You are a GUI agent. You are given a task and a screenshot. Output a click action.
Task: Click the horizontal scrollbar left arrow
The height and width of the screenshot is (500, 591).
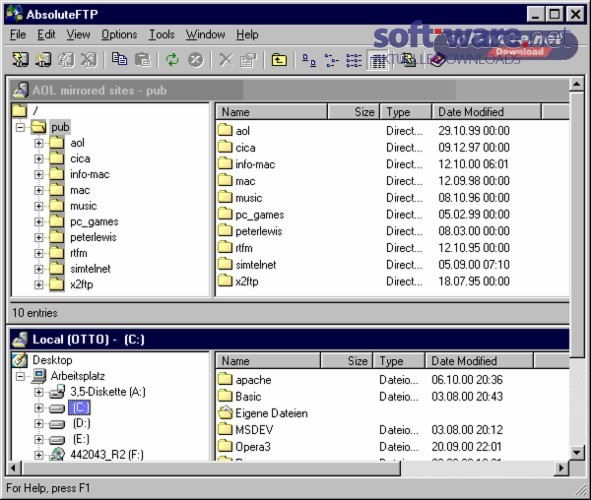coord(14,468)
